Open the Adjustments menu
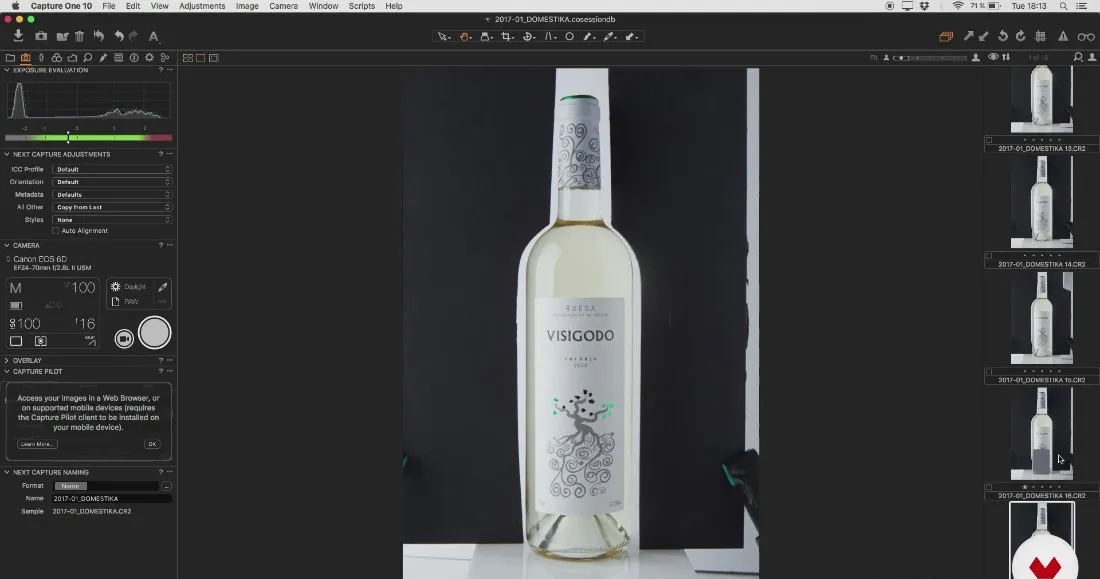Screen dimensions: 1100x579 pos(202,6)
